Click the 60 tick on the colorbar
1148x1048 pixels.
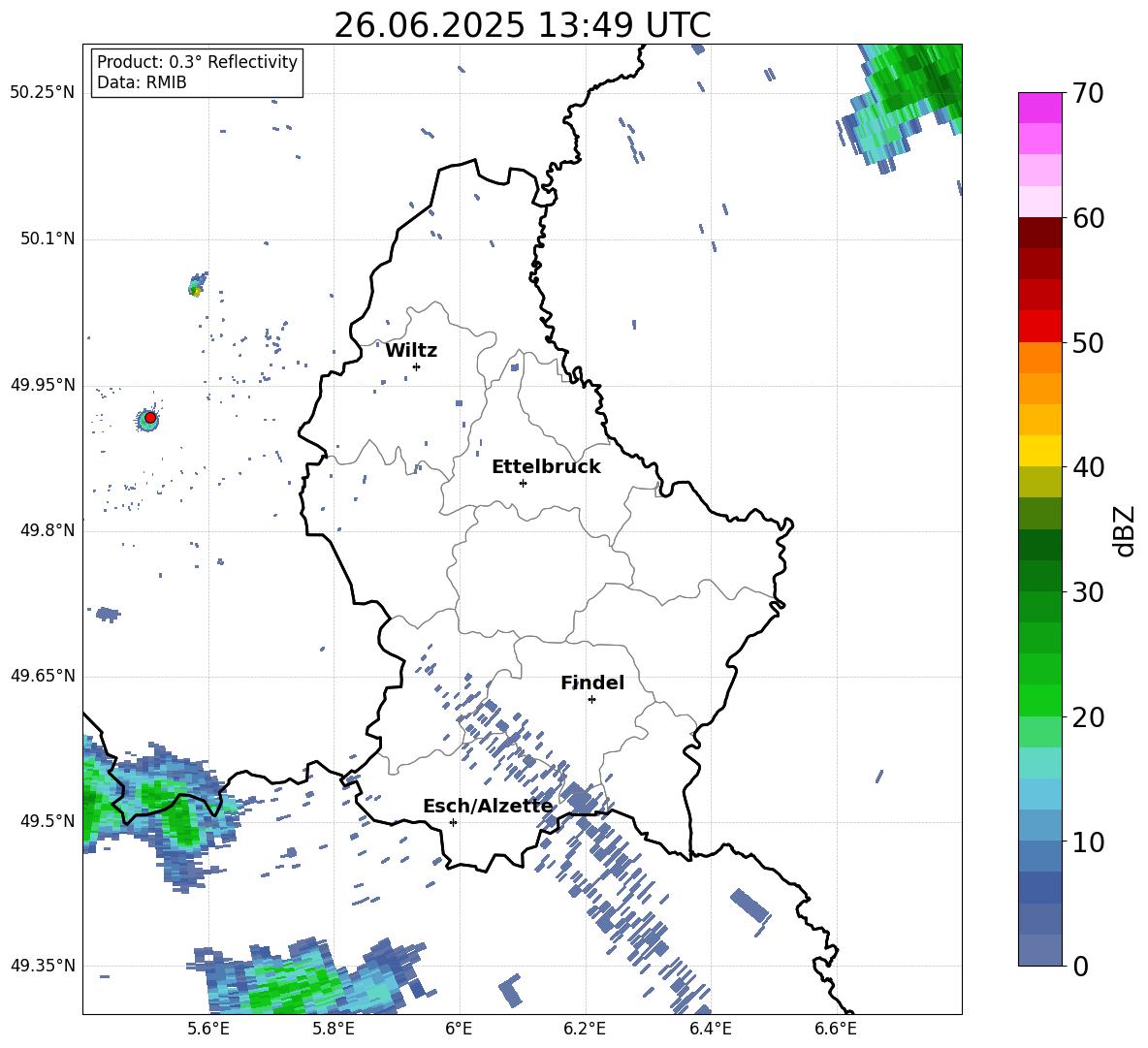(1088, 218)
